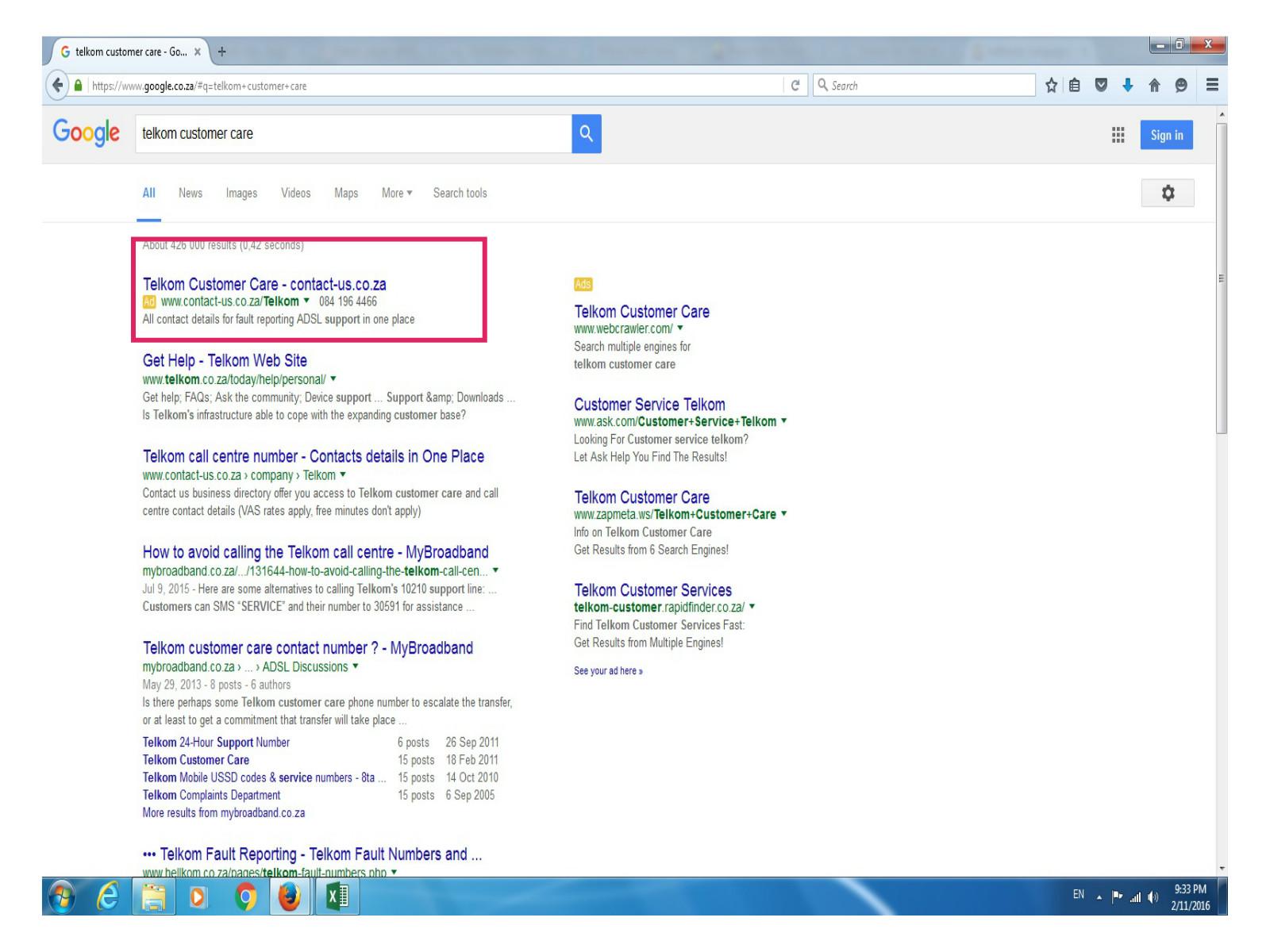Open Customer Service Telkom ask.com ad
The width and height of the screenshot is (1270, 952).
coord(649,405)
